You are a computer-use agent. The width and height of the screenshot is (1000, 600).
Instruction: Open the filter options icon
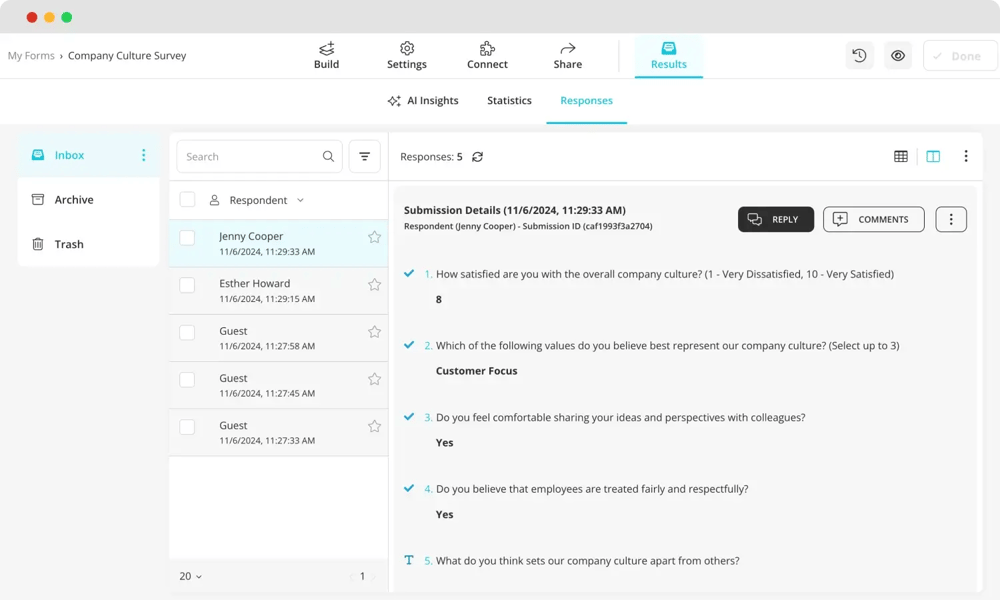tap(364, 156)
